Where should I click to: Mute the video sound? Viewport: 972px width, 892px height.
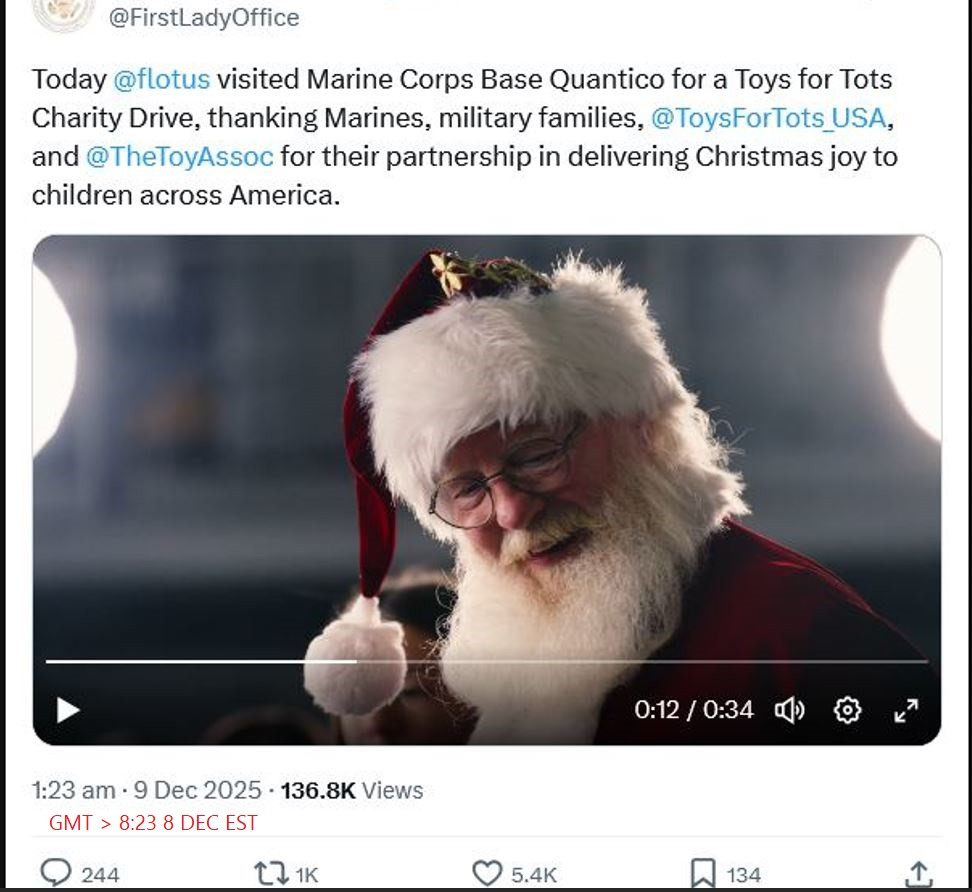click(x=789, y=710)
